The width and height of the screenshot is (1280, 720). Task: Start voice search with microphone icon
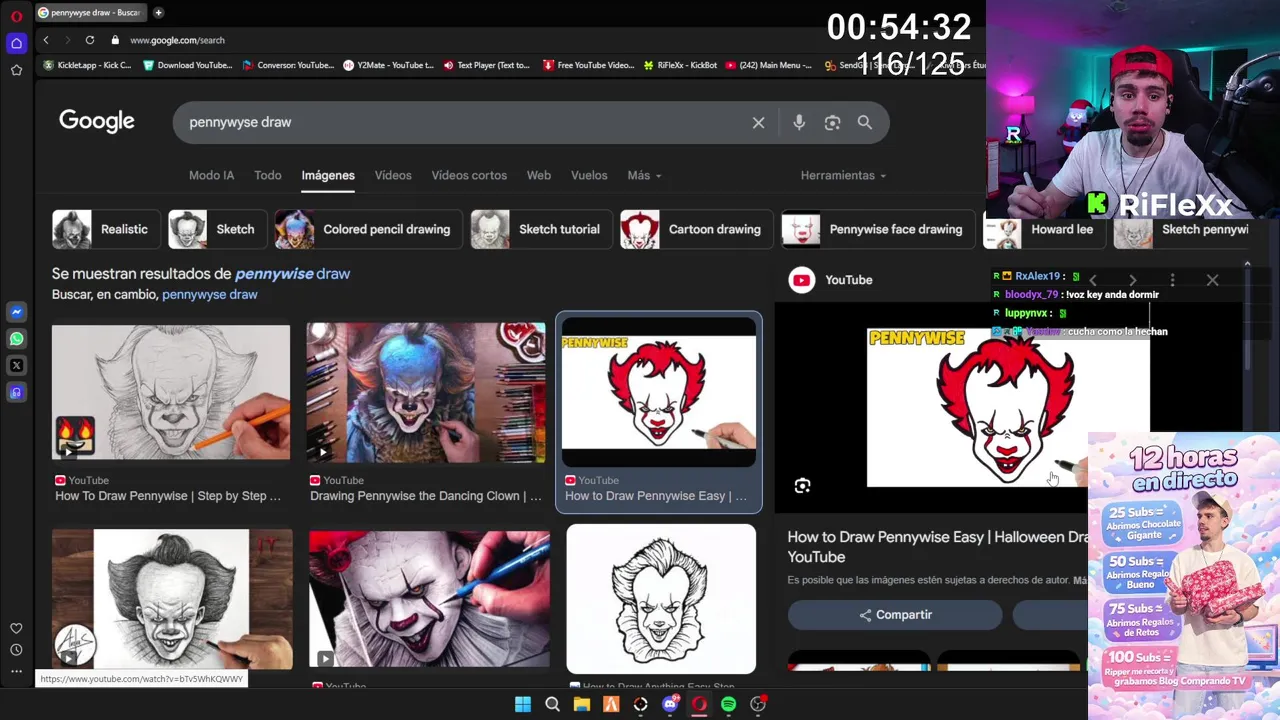coord(799,122)
